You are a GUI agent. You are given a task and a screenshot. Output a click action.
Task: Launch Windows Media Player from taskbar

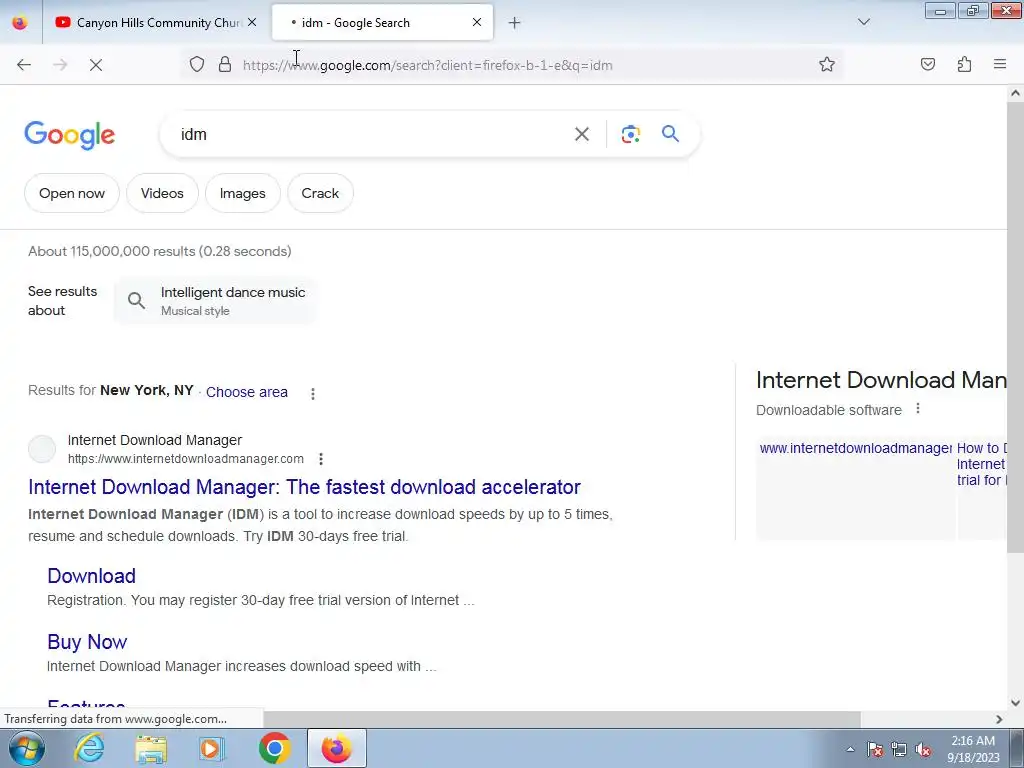pos(212,748)
